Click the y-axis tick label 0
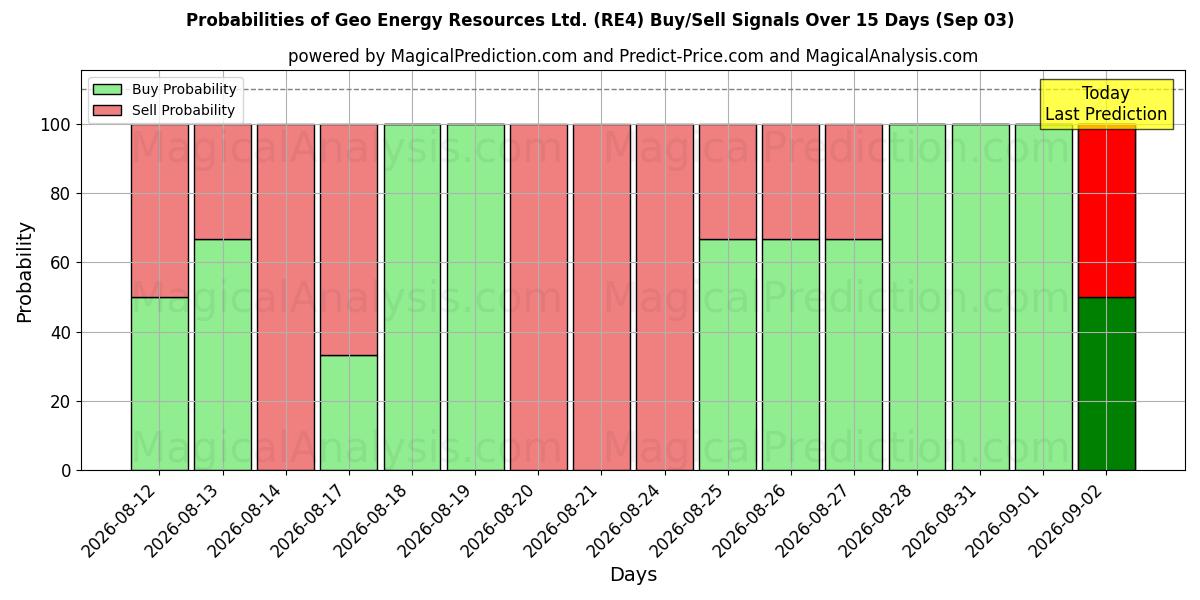This screenshot has width=1200, height=600. [67, 470]
